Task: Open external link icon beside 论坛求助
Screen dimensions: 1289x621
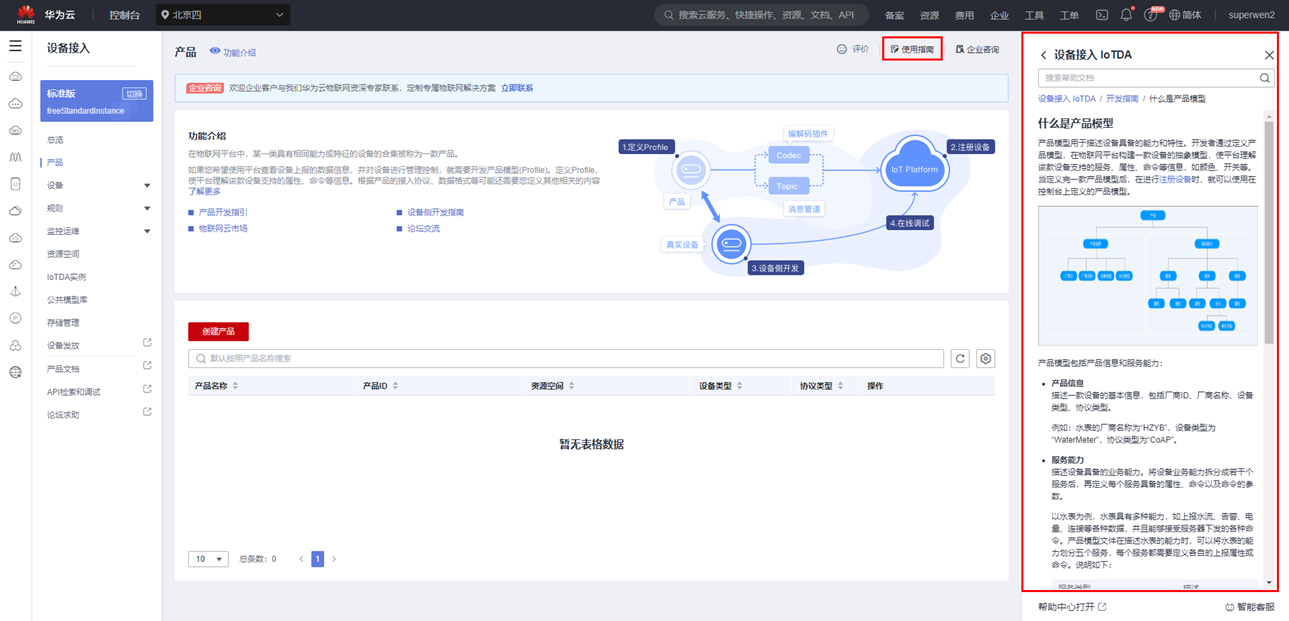Action: coord(147,412)
